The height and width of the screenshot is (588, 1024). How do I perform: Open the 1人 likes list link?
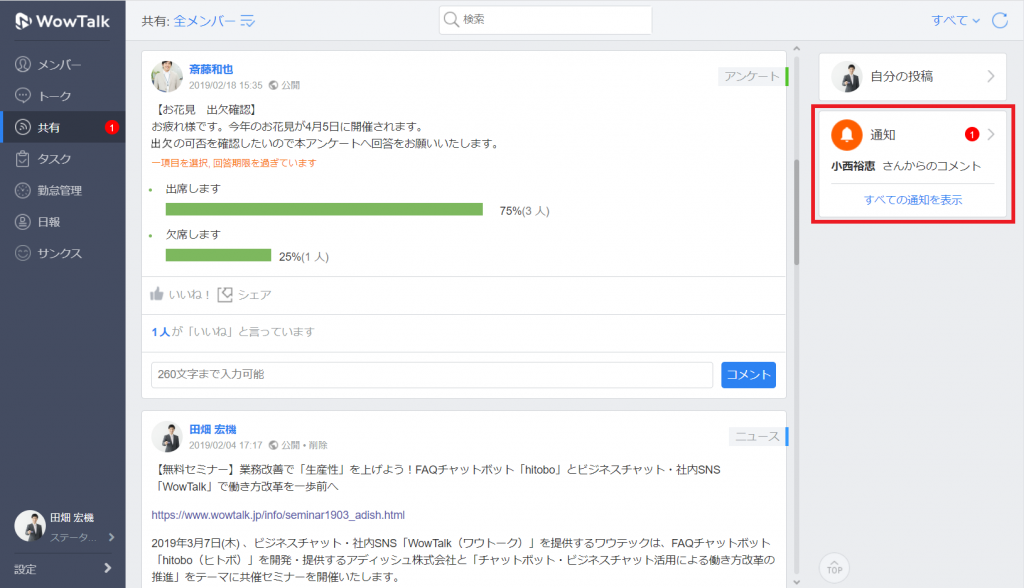(x=161, y=332)
